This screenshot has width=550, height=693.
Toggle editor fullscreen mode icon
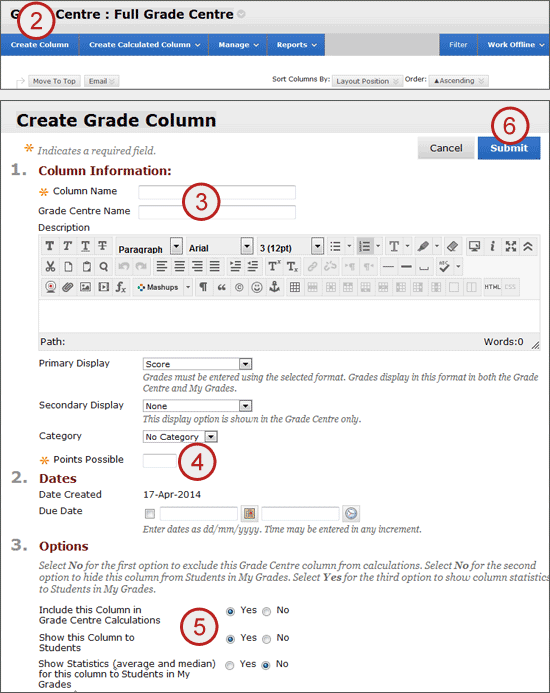[511, 246]
